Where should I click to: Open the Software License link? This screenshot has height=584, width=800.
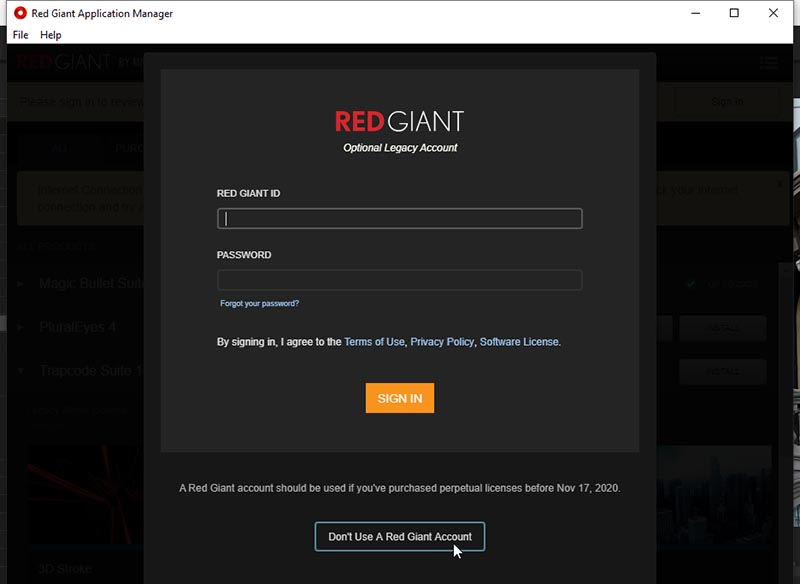pos(519,342)
